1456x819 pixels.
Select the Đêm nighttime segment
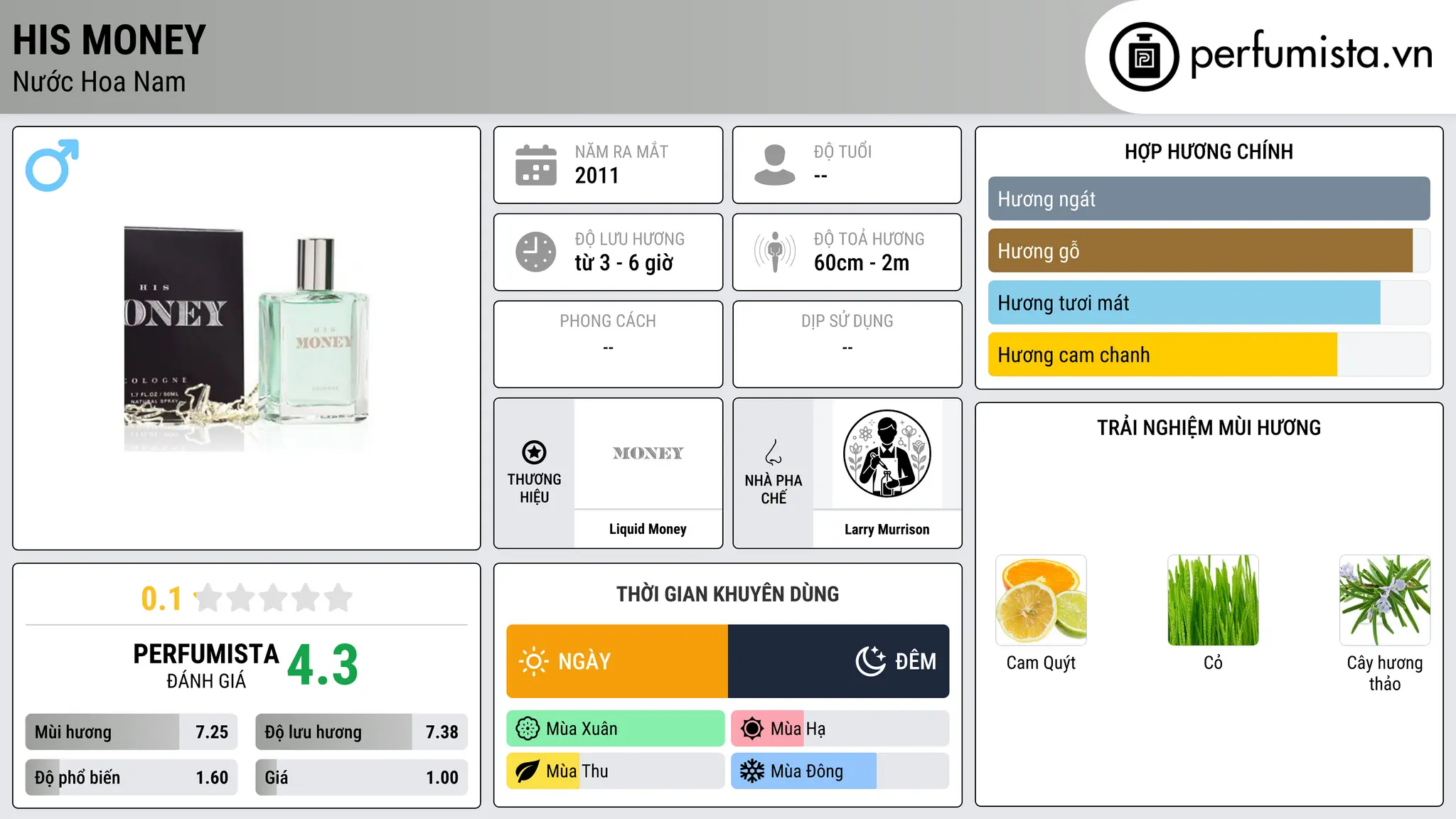coord(839,661)
